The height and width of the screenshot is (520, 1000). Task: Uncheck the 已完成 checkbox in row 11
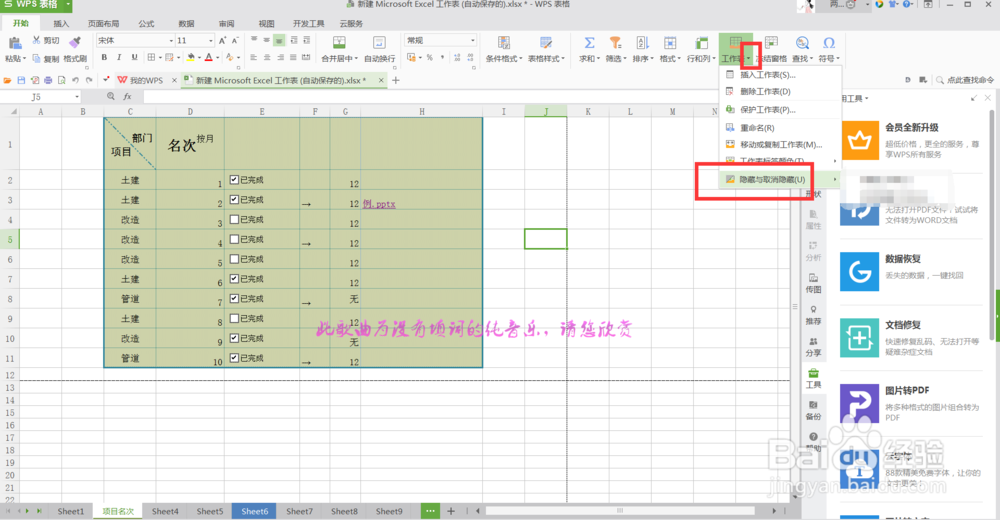[234, 358]
